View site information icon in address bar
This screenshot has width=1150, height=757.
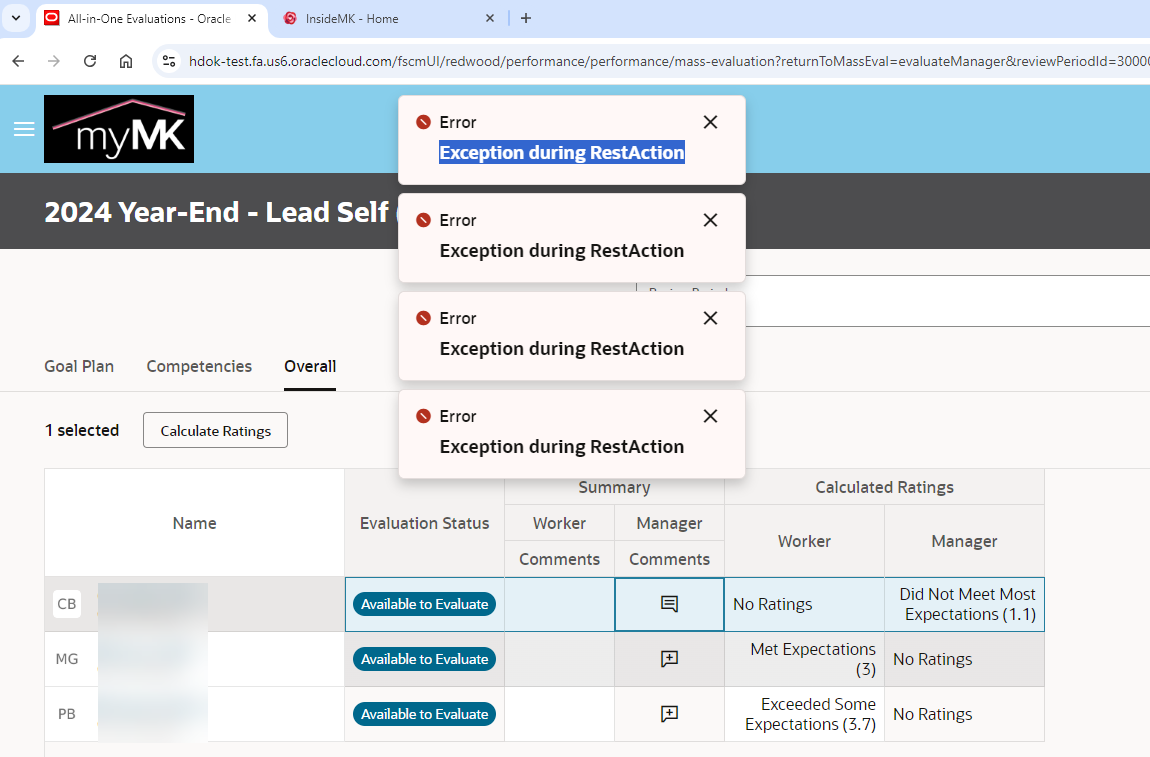coord(169,61)
